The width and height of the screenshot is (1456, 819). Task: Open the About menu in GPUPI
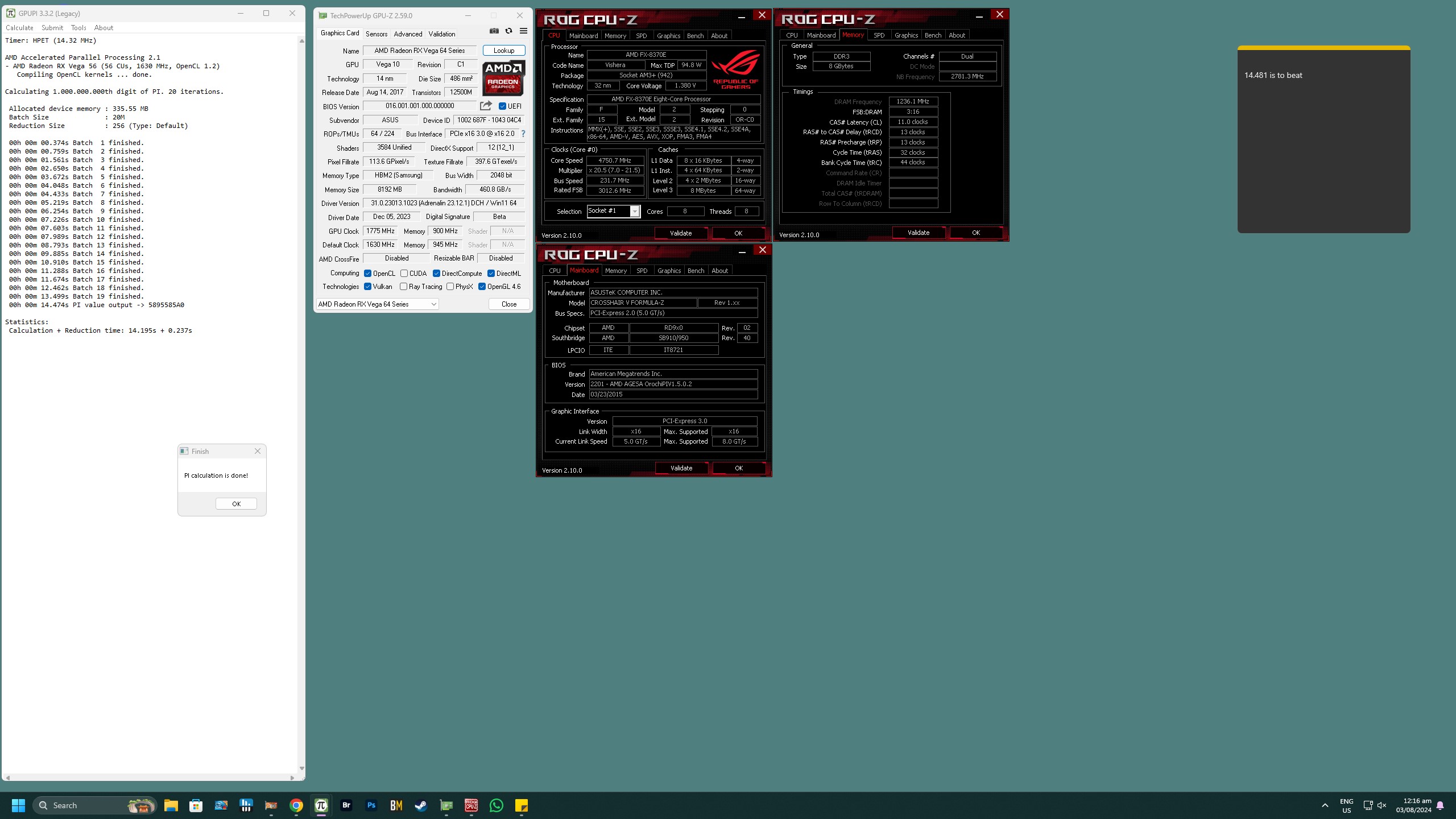coord(104,27)
